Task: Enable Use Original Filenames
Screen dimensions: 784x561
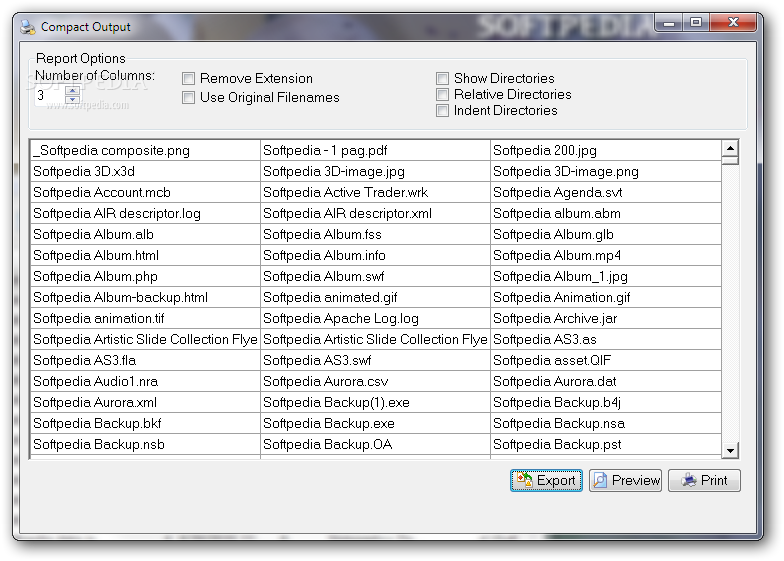Action: click(x=188, y=98)
